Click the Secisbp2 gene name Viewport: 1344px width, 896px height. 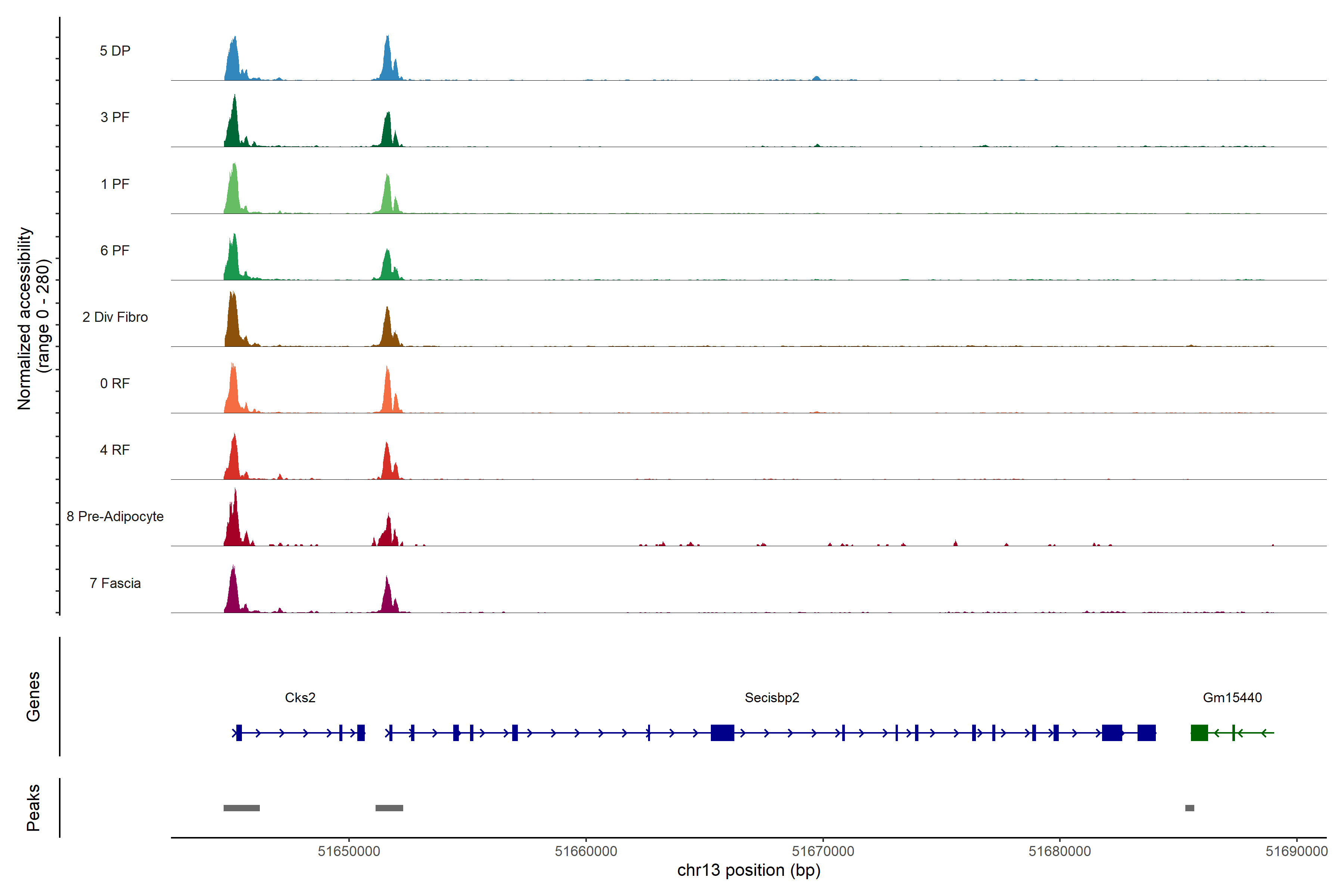[771, 698]
